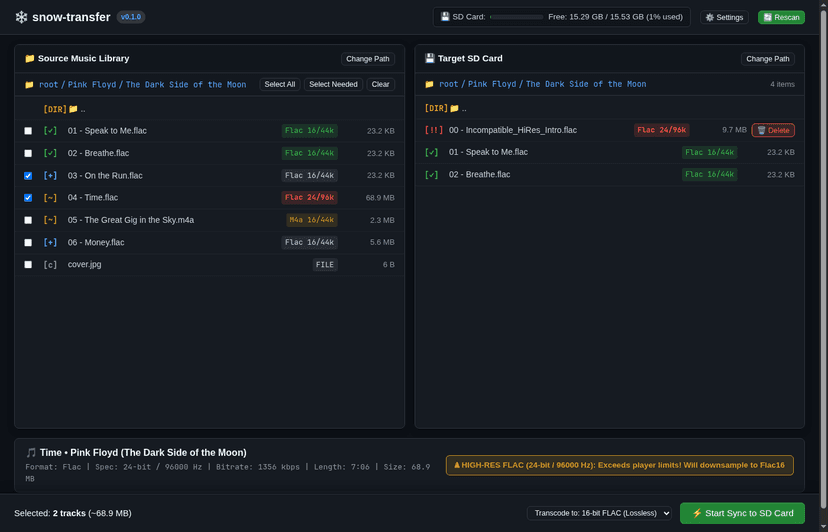This screenshot has width=828, height=532.
Task: Click the synced status icon for source 01 - Speak to Me.flac
Action: pos(50,130)
